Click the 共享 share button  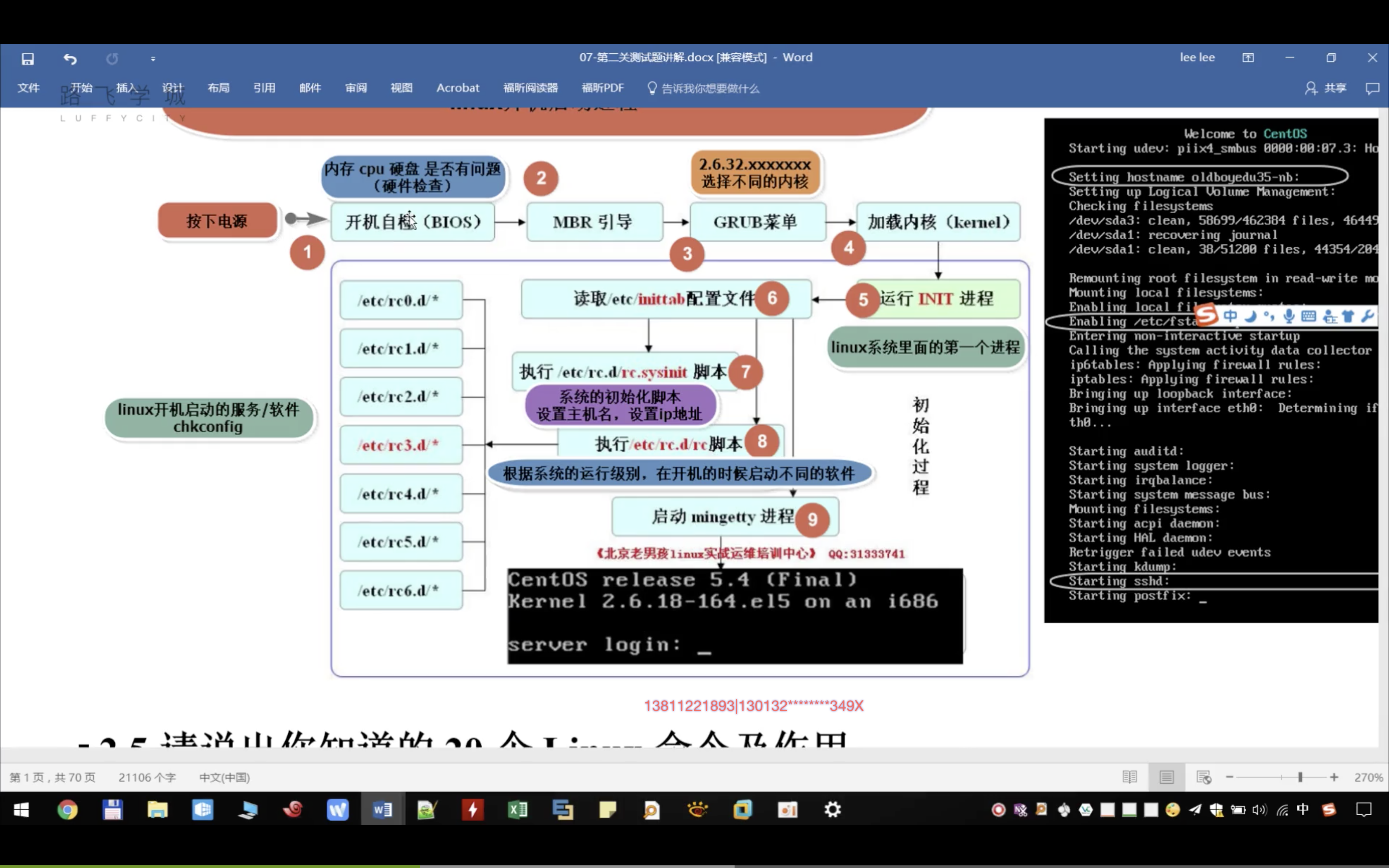coord(1326,88)
